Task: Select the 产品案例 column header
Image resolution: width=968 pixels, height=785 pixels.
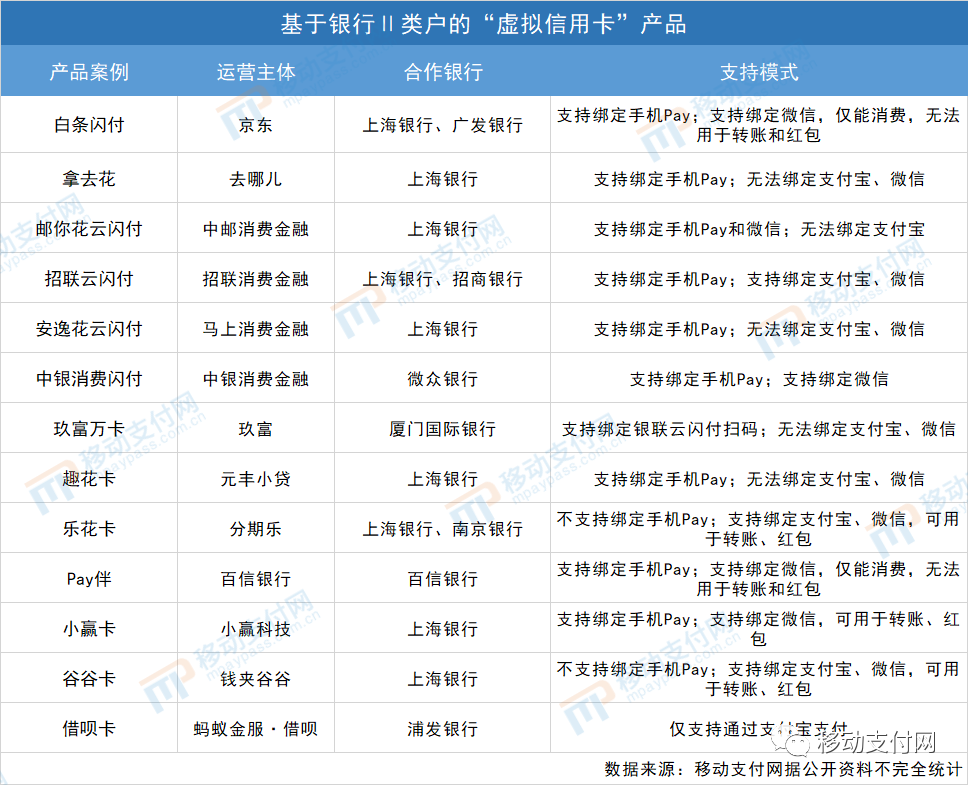Action: click(x=89, y=72)
